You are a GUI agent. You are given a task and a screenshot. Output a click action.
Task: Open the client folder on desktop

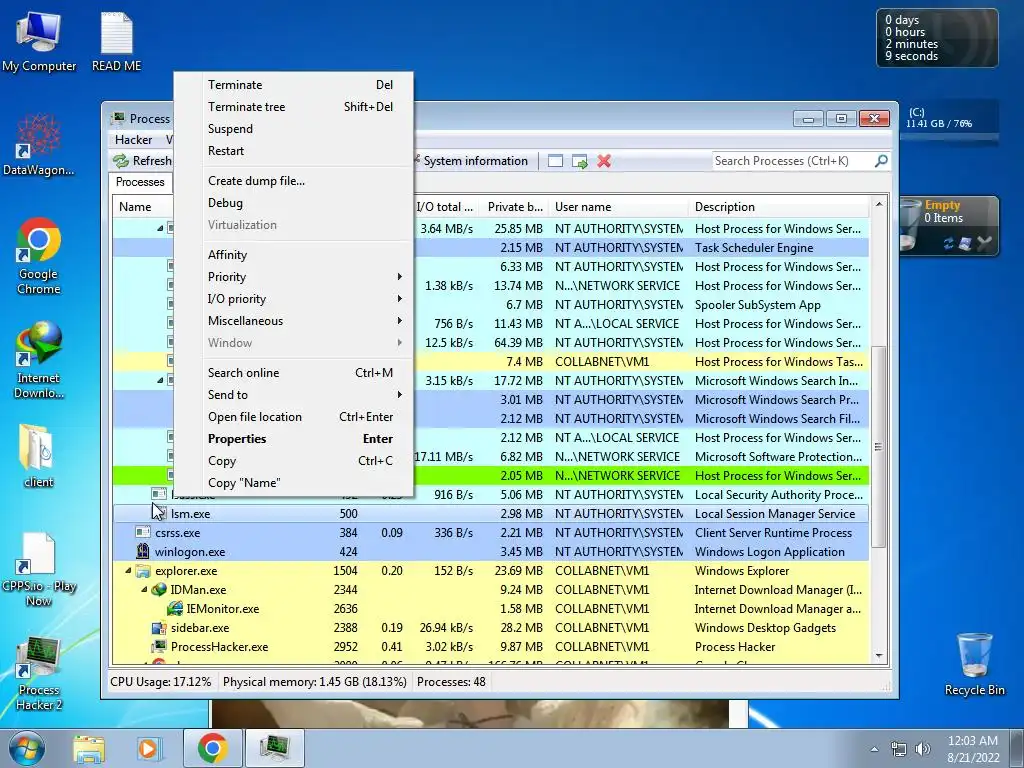click(x=37, y=456)
